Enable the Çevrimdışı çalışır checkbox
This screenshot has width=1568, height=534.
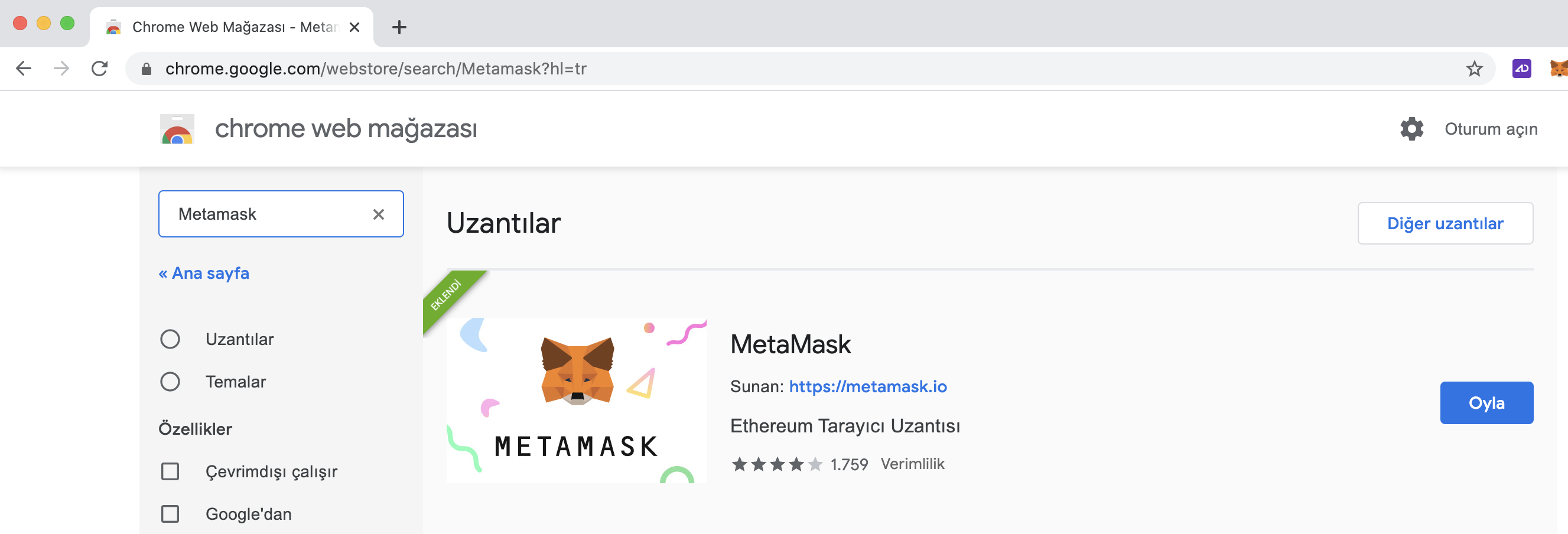(170, 471)
